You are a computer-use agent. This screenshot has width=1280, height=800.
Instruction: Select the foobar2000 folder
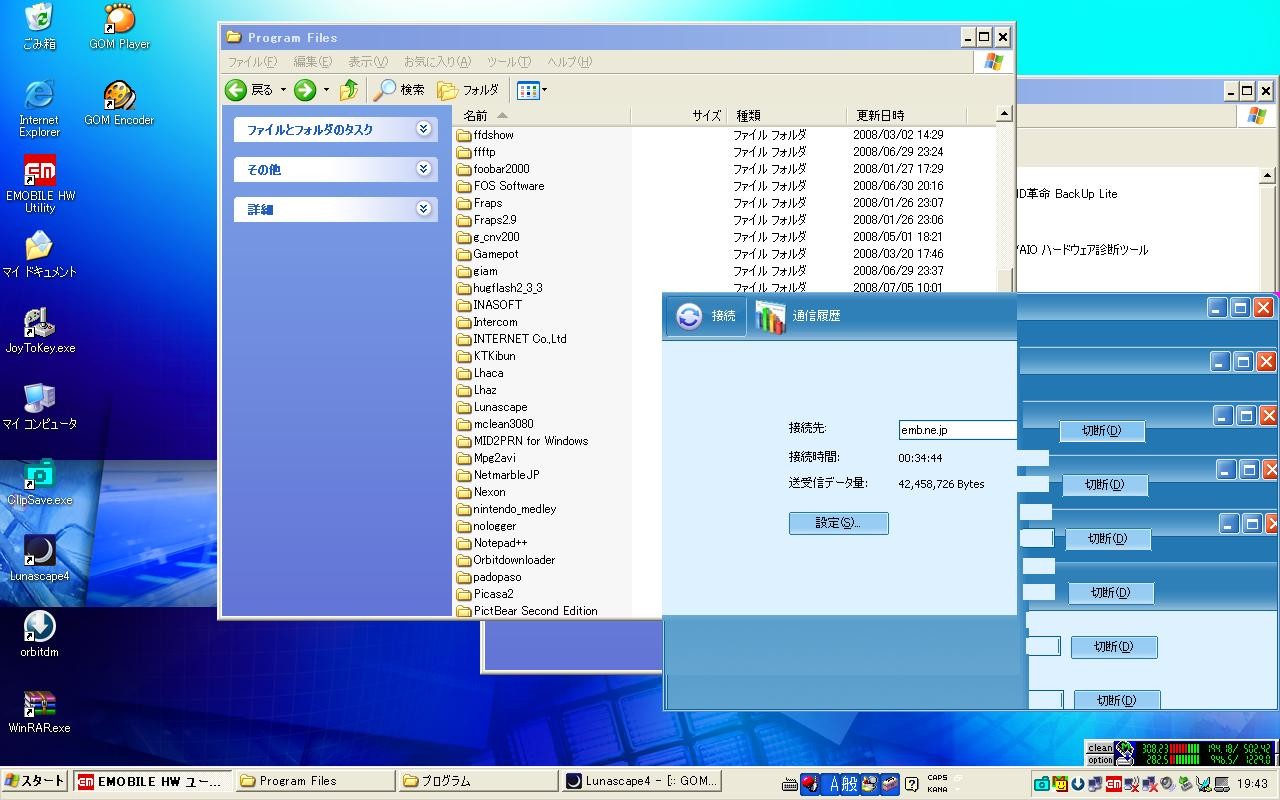493,169
